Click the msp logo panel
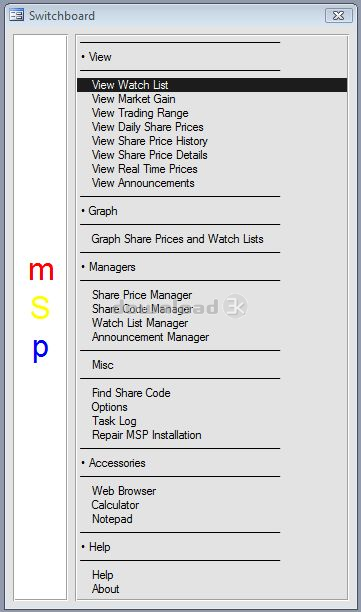Viewport: 361px width, 612px height. (x=41, y=317)
